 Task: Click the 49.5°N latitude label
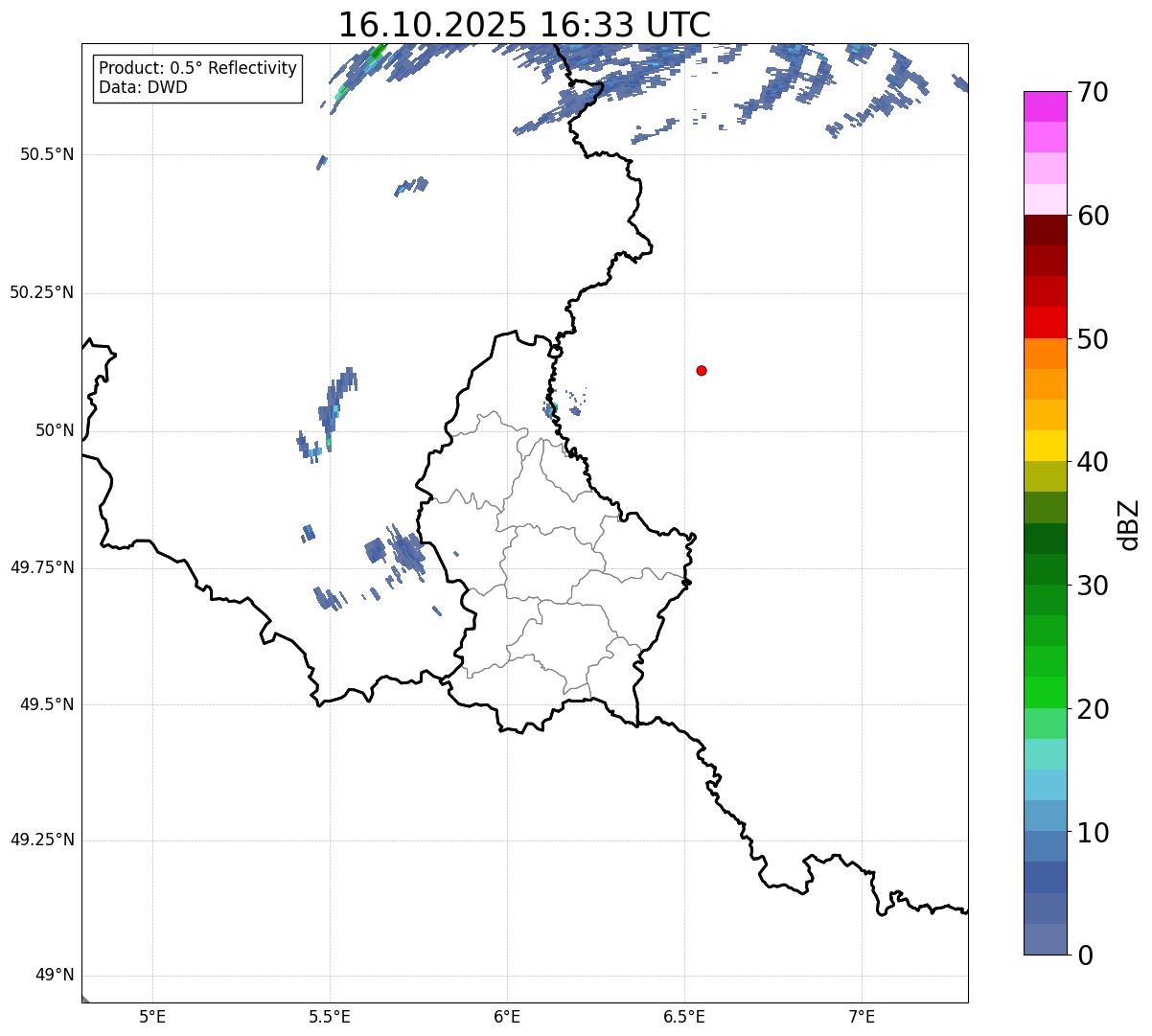(47, 704)
